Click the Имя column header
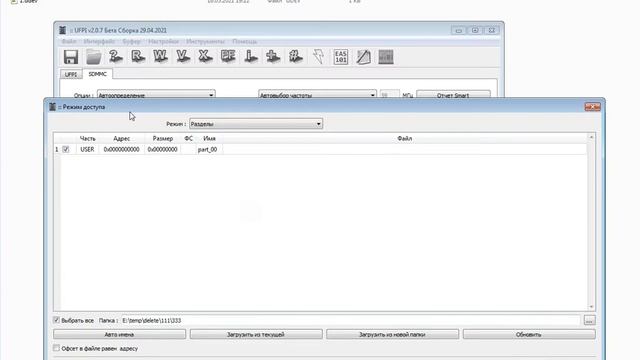The width and height of the screenshot is (640, 360). [209, 139]
